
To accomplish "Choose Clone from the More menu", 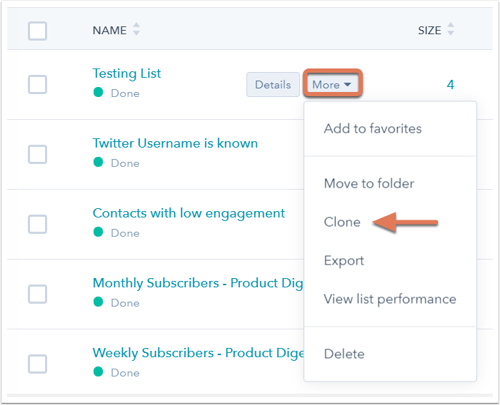I will coord(342,222).
